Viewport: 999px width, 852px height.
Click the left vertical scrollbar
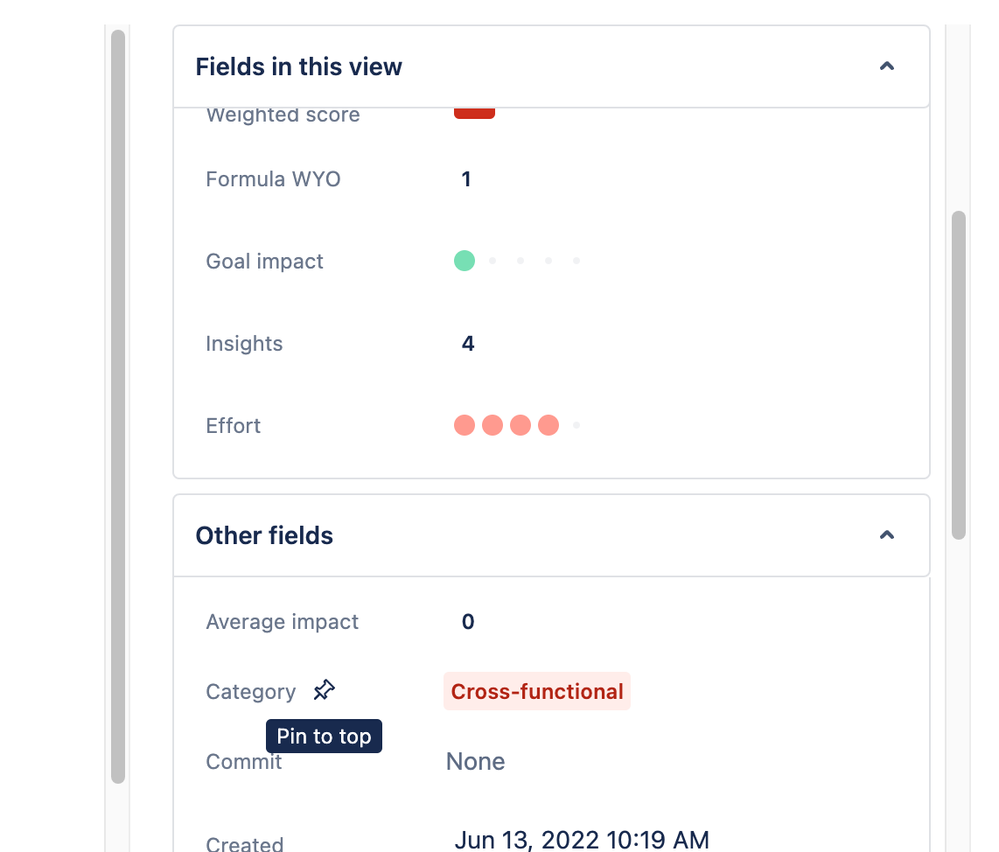coord(118,400)
